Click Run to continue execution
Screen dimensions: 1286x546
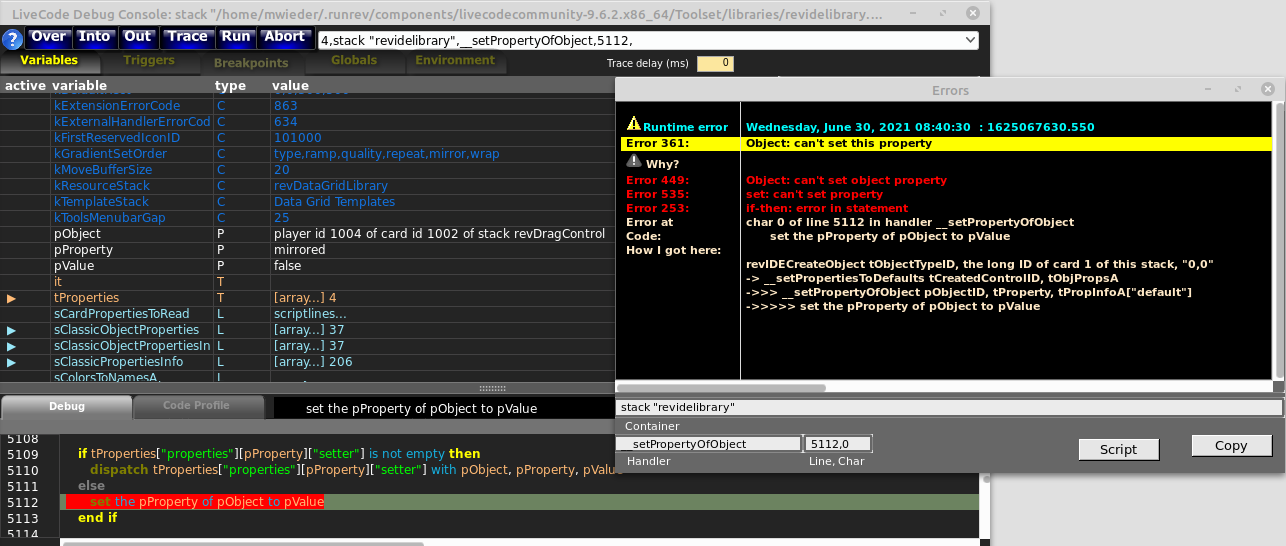[x=236, y=37]
